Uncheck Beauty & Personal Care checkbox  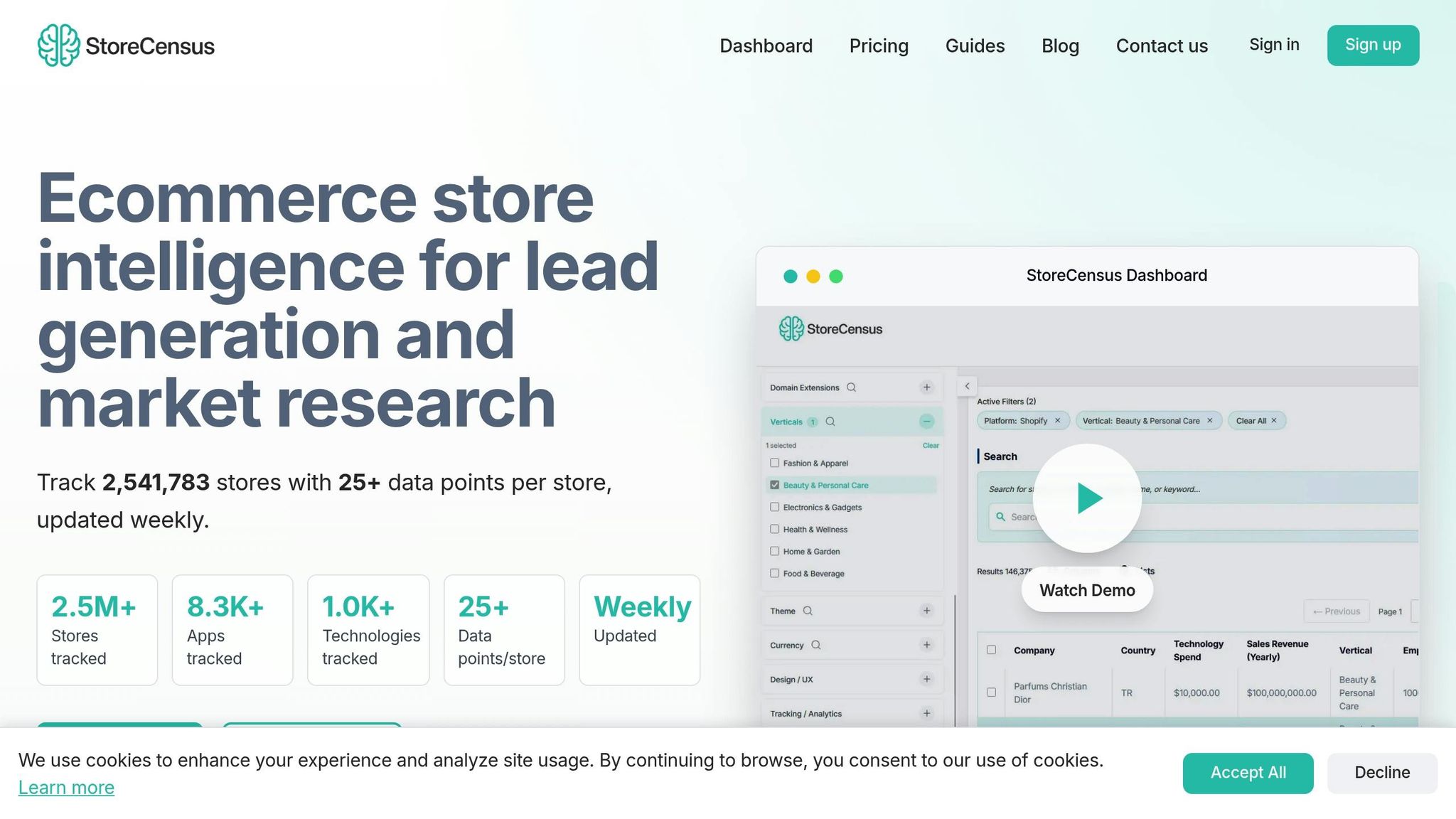(x=774, y=485)
